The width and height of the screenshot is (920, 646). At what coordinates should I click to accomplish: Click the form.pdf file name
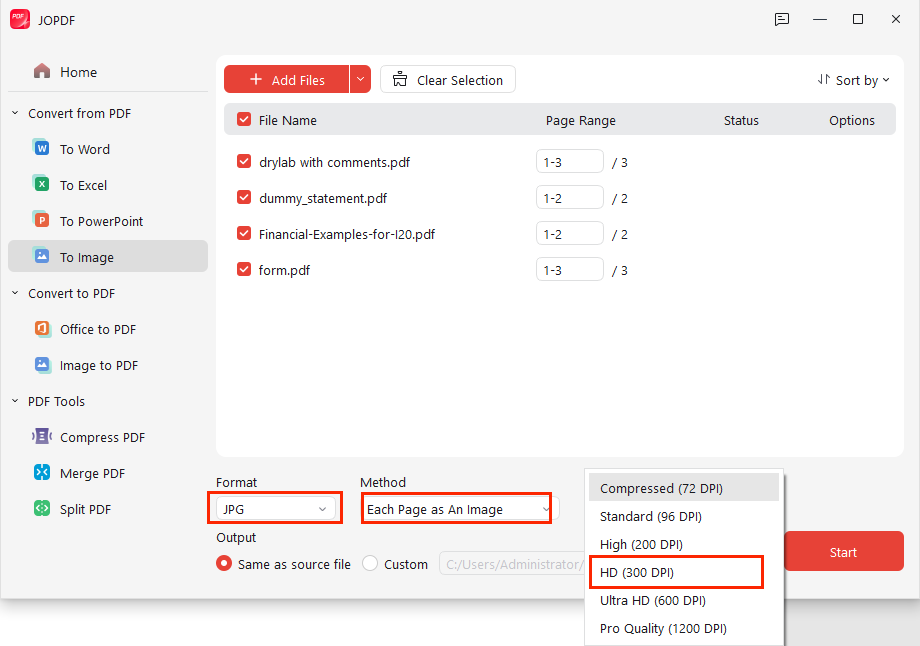point(284,270)
